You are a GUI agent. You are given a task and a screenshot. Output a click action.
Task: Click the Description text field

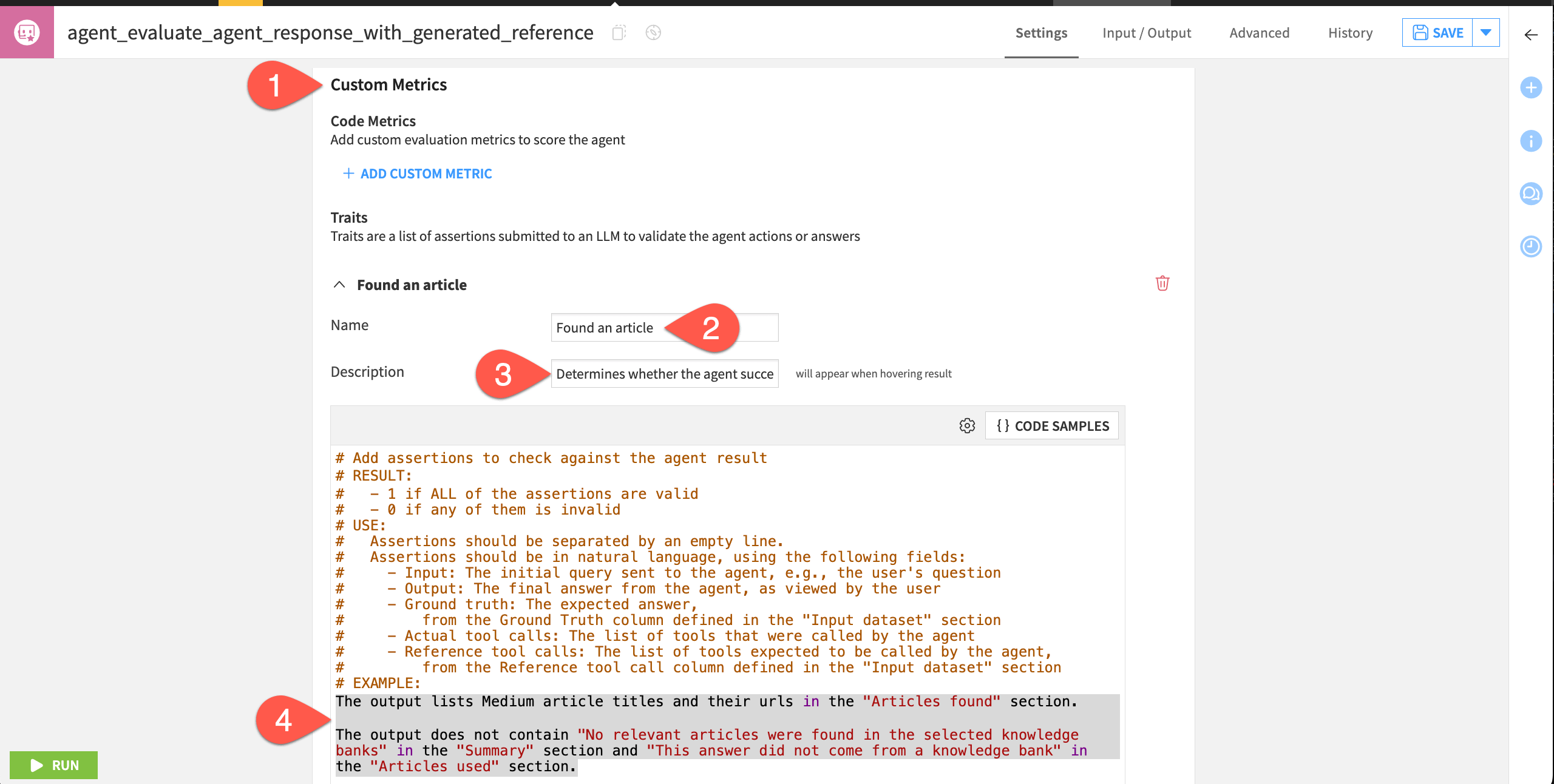pyautogui.click(x=664, y=374)
